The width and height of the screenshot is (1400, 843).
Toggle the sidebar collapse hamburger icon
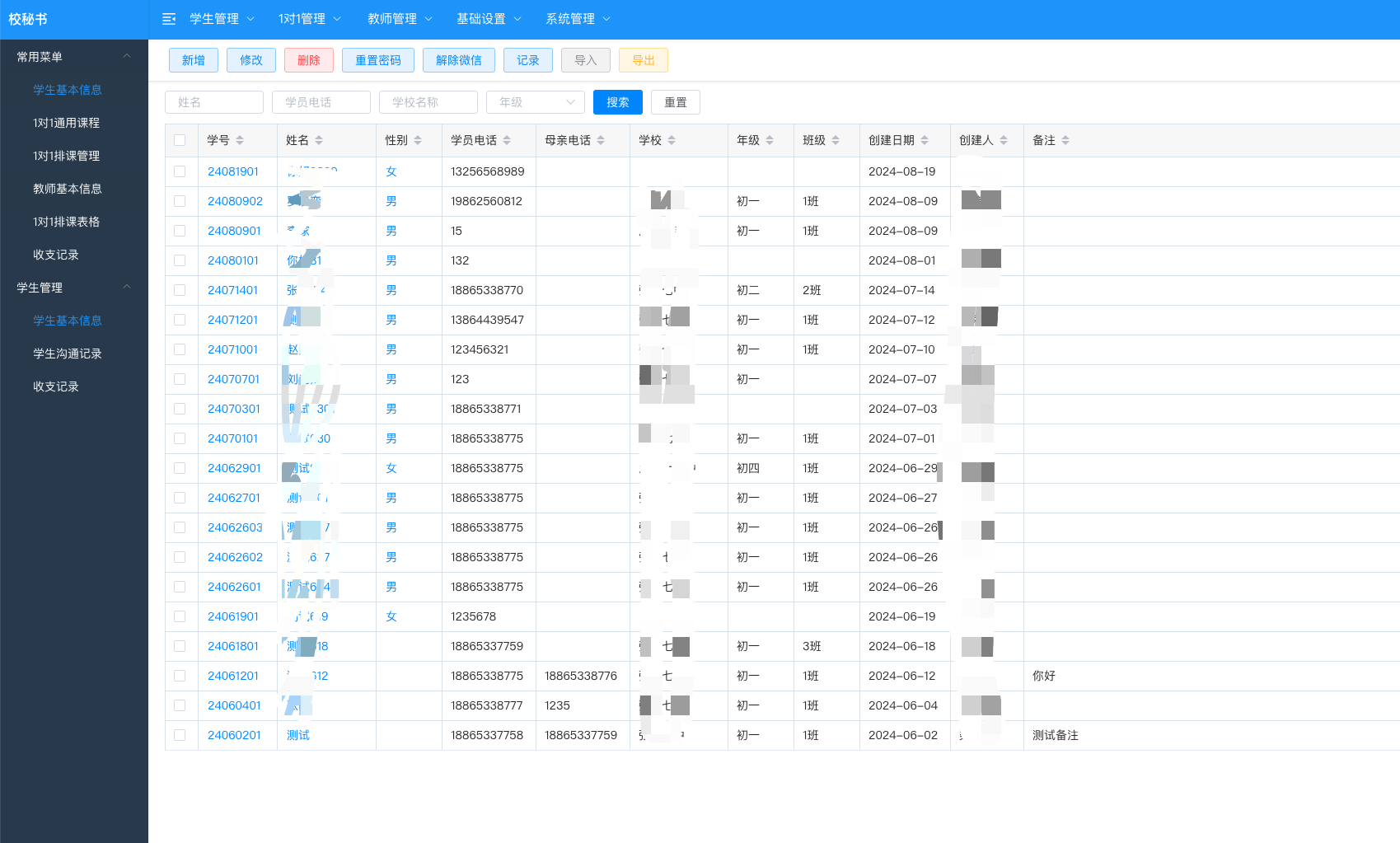point(169,19)
